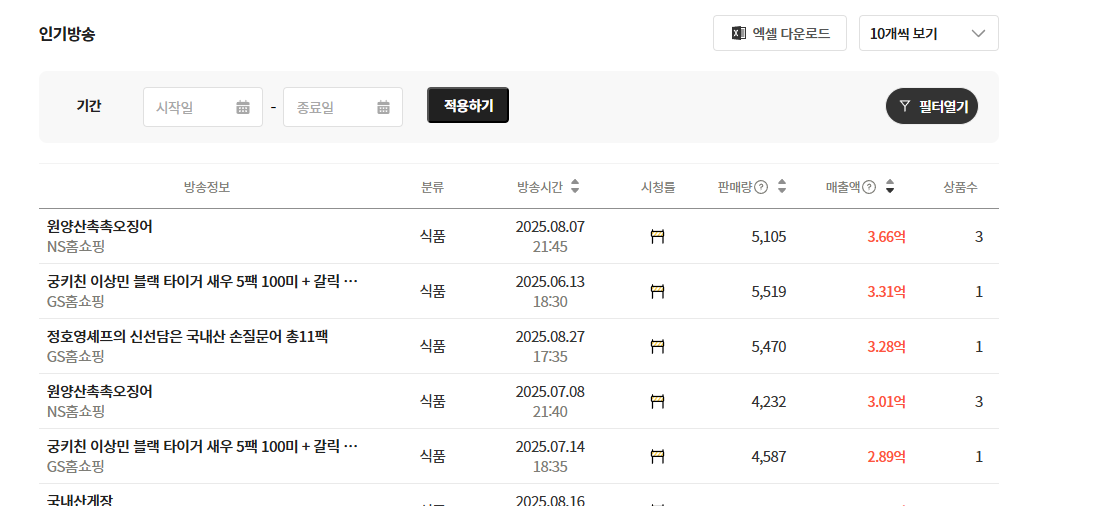Open viewer rating icon for 2025.08.07 broadcast
The height and width of the screenshot is (506, 1095).
657,237
